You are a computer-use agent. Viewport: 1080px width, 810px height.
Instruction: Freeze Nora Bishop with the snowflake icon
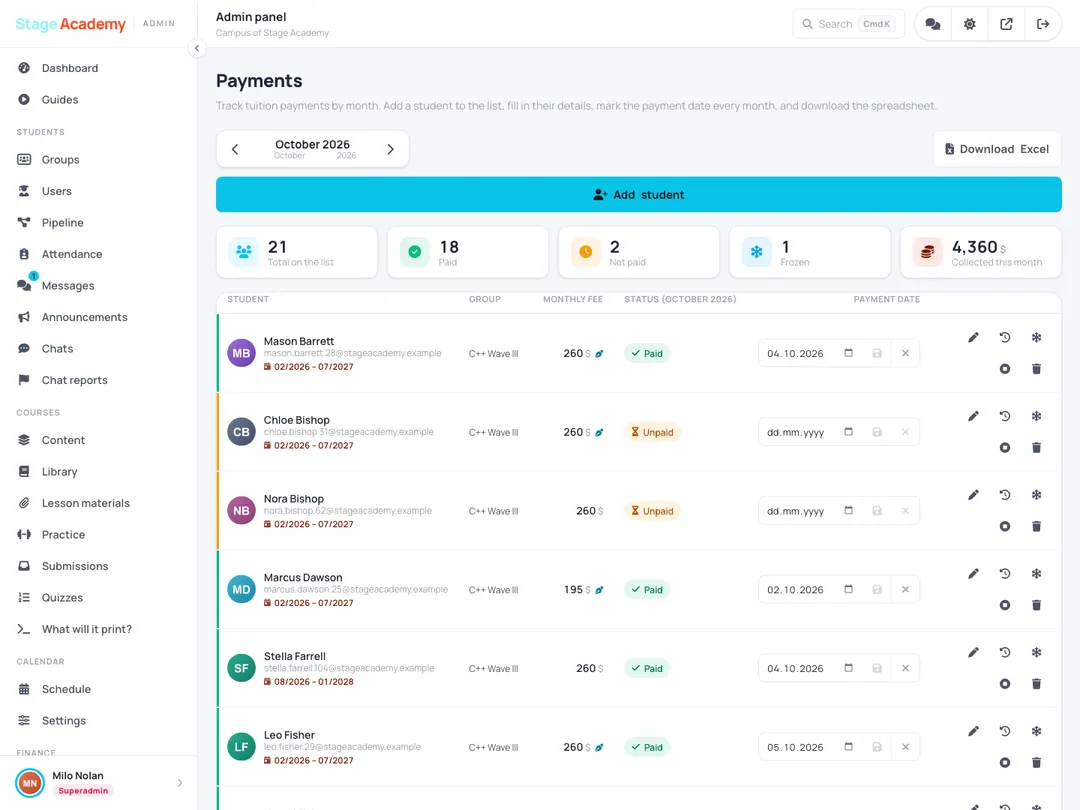pyautogui.click(x=1036, y=495)
